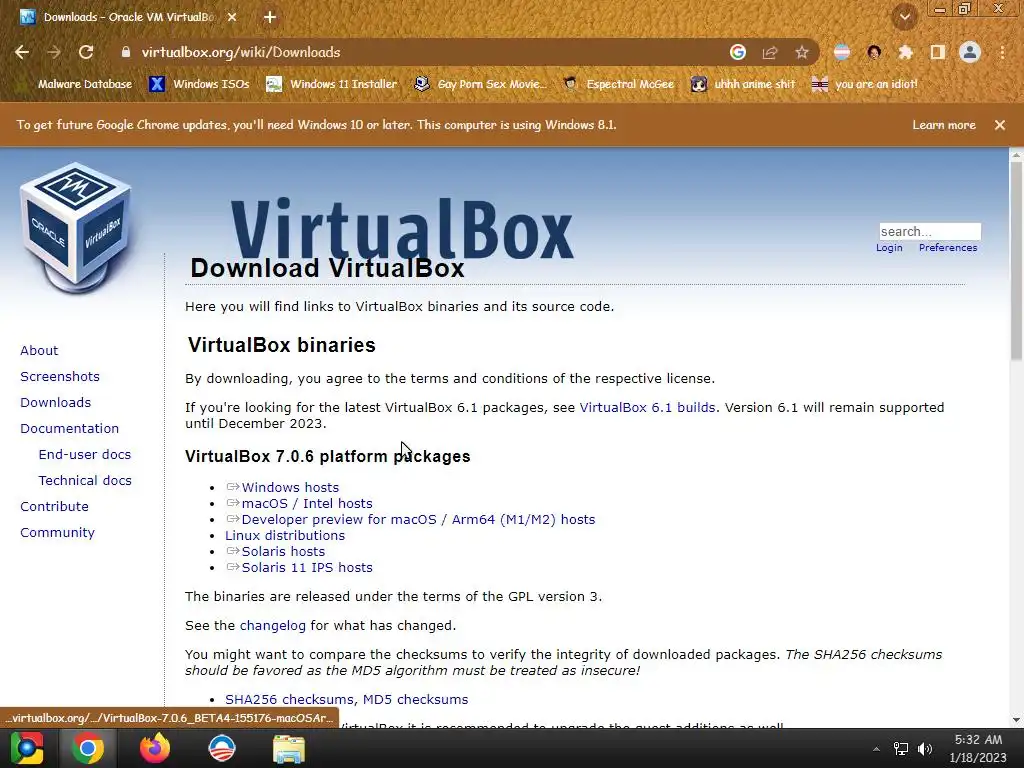Open the Windows 11 Installer bookmark
The width and height of the screenshot is (1024, 768).
(x=332, y=84)
